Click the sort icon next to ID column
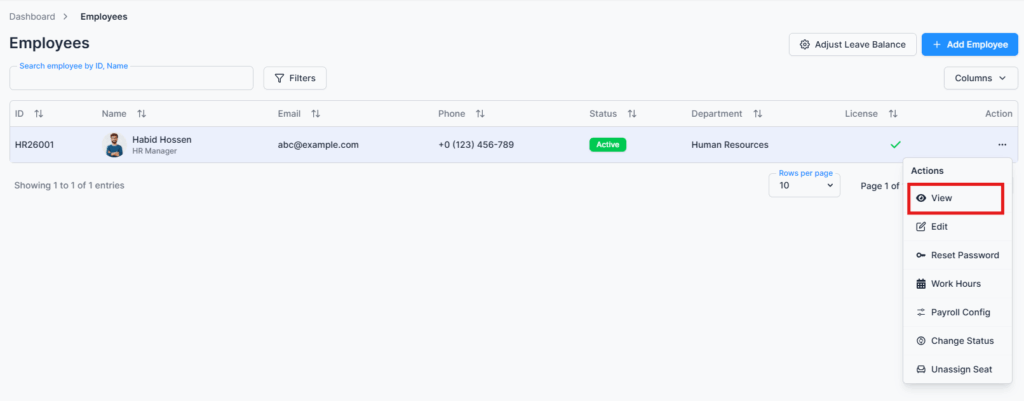The height and width of the screenshot is (401, 1024). (x=39, y=114)
